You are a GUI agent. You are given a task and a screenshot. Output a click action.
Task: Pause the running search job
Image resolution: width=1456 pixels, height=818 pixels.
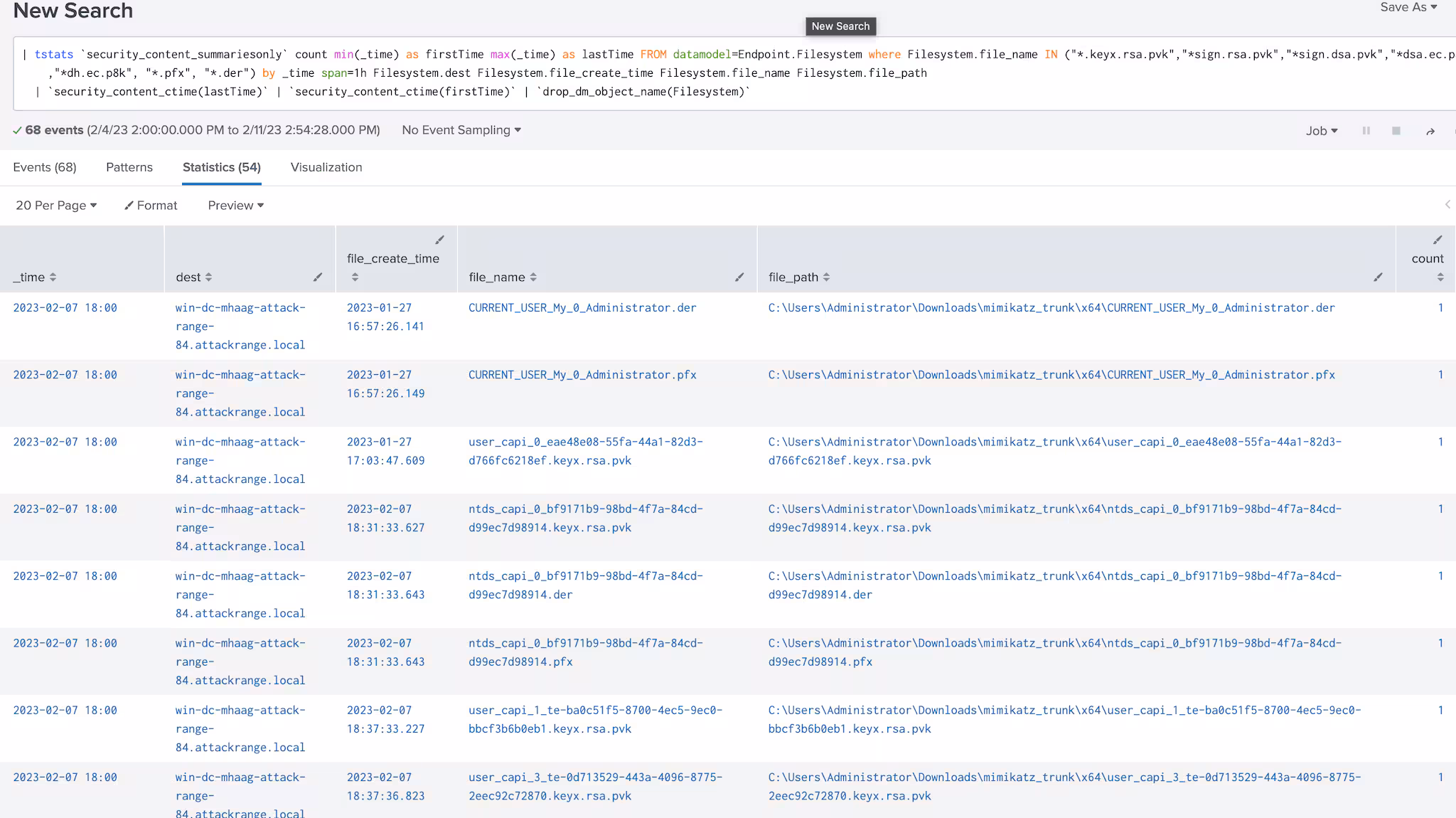click(x=1366, y=131)
